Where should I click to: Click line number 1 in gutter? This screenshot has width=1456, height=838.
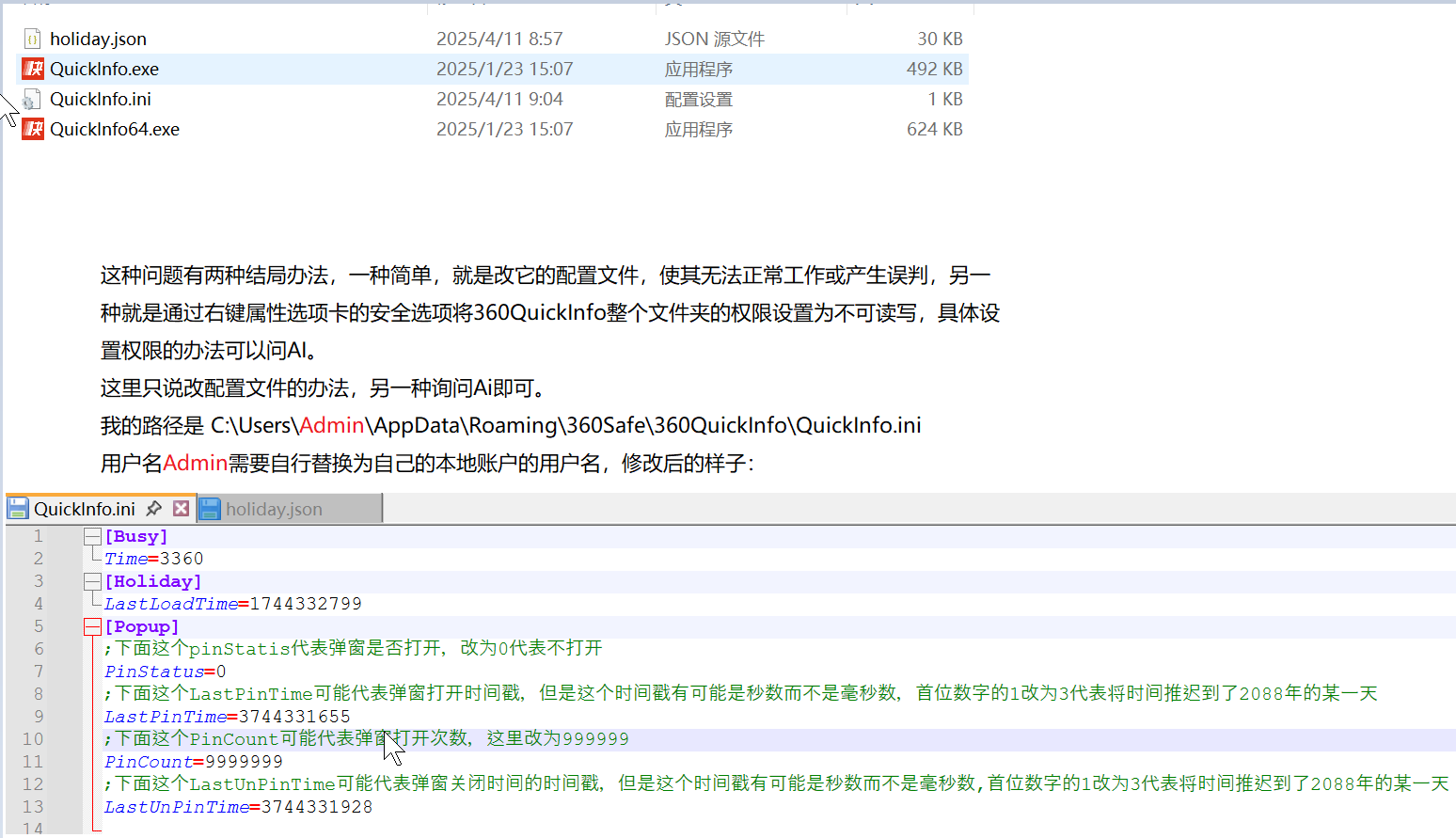(x=38, y=536)
